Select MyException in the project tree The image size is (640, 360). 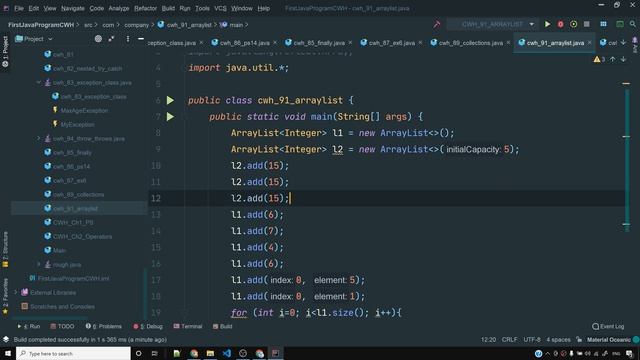(x=77, y=124)
